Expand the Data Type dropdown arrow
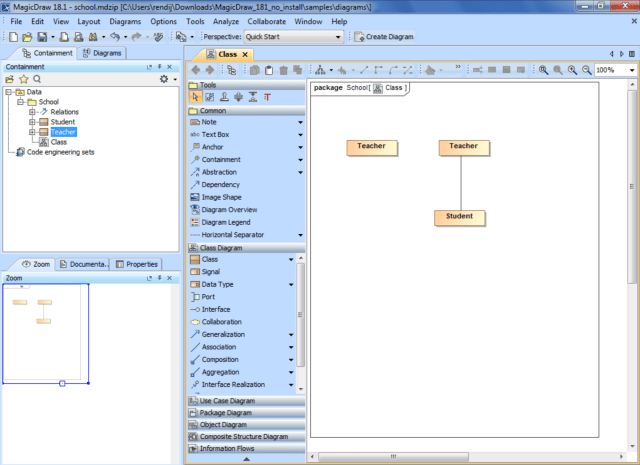 [291, 285]
